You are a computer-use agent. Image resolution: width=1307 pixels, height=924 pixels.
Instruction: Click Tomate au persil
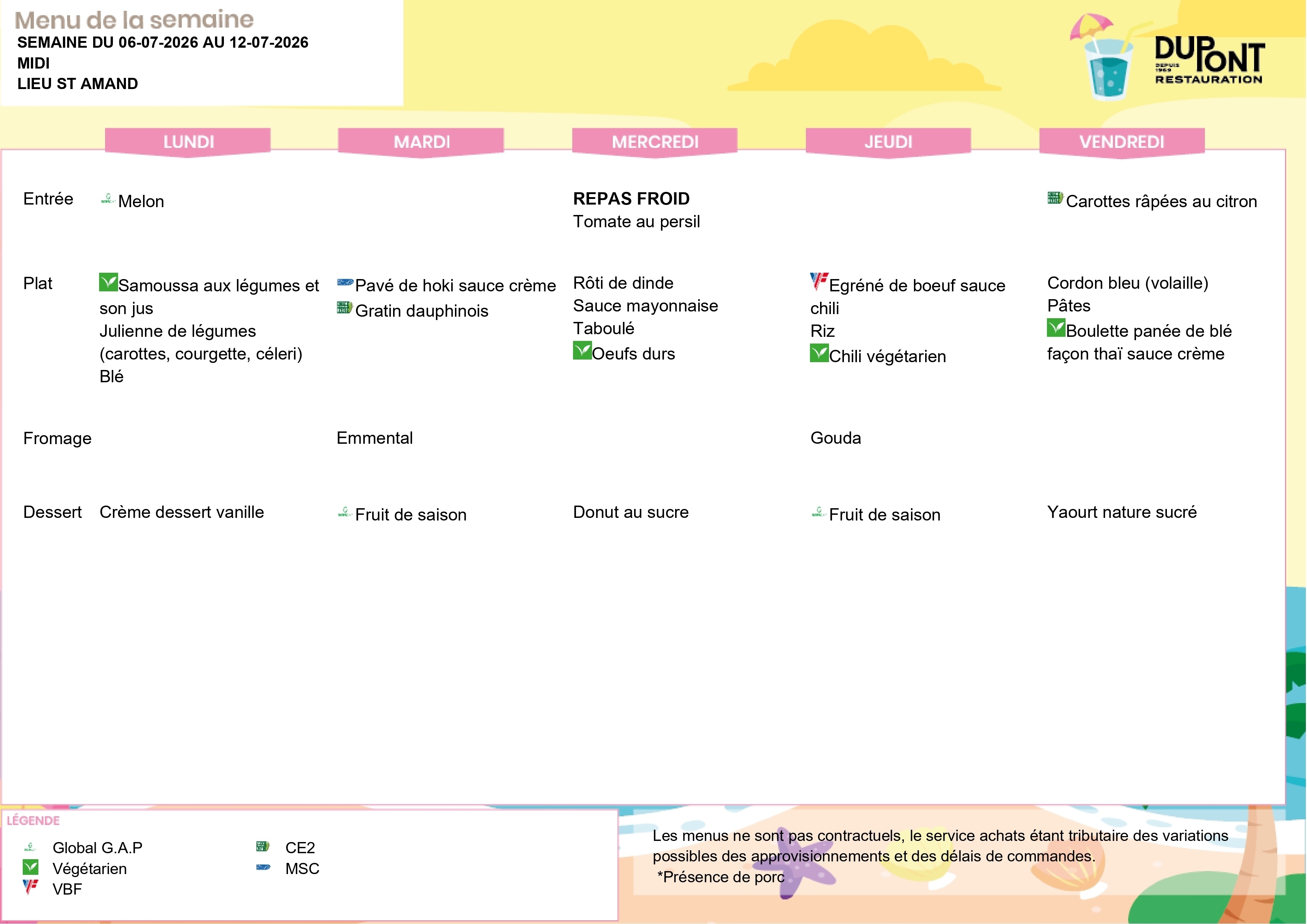636,221
